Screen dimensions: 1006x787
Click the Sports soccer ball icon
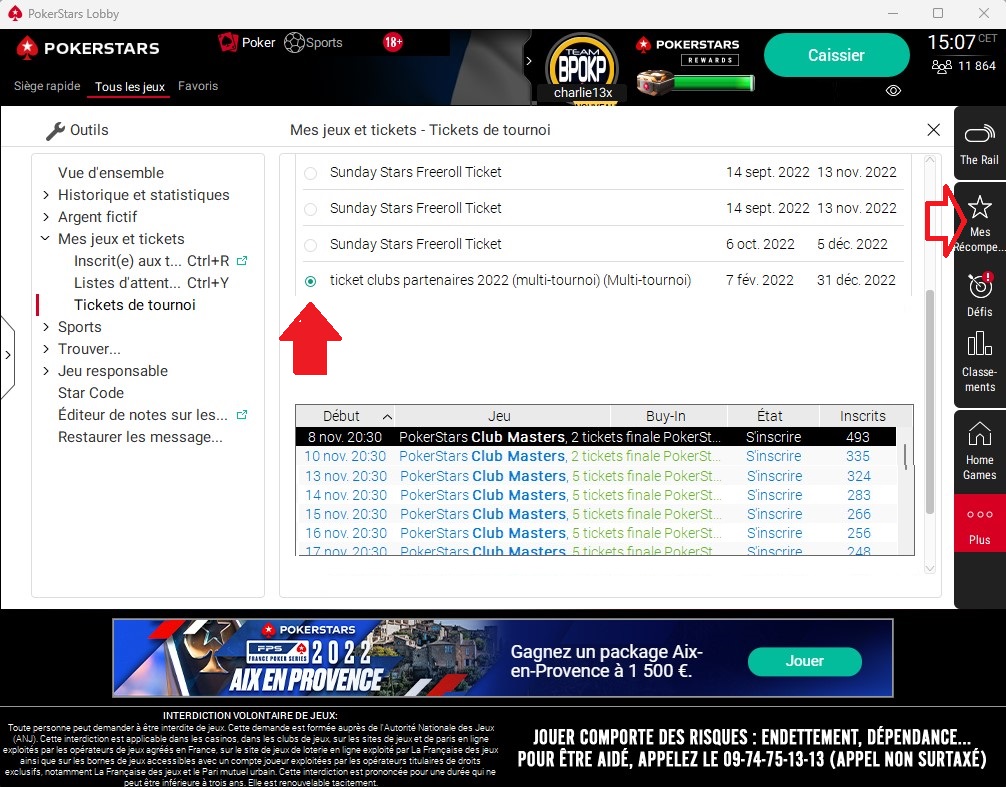[294, 43]
